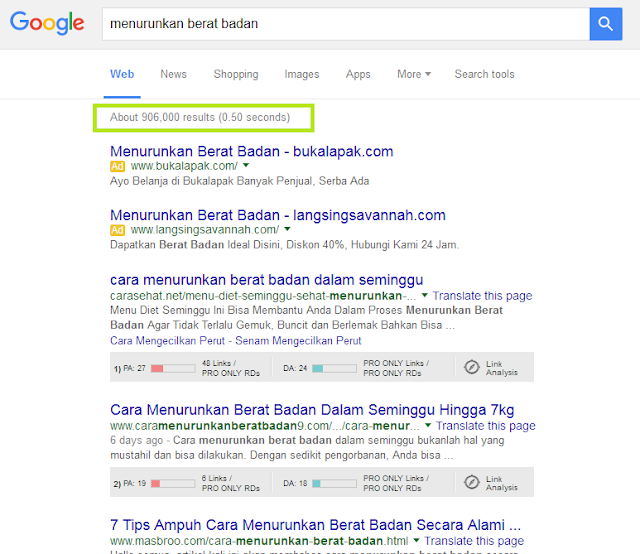Image resolution: width=640 pixels, height=554 pixels.
Task: Open Cara Menurunkan Berat Badan Hingga 7kg result
Action: [x=312, y=410]
